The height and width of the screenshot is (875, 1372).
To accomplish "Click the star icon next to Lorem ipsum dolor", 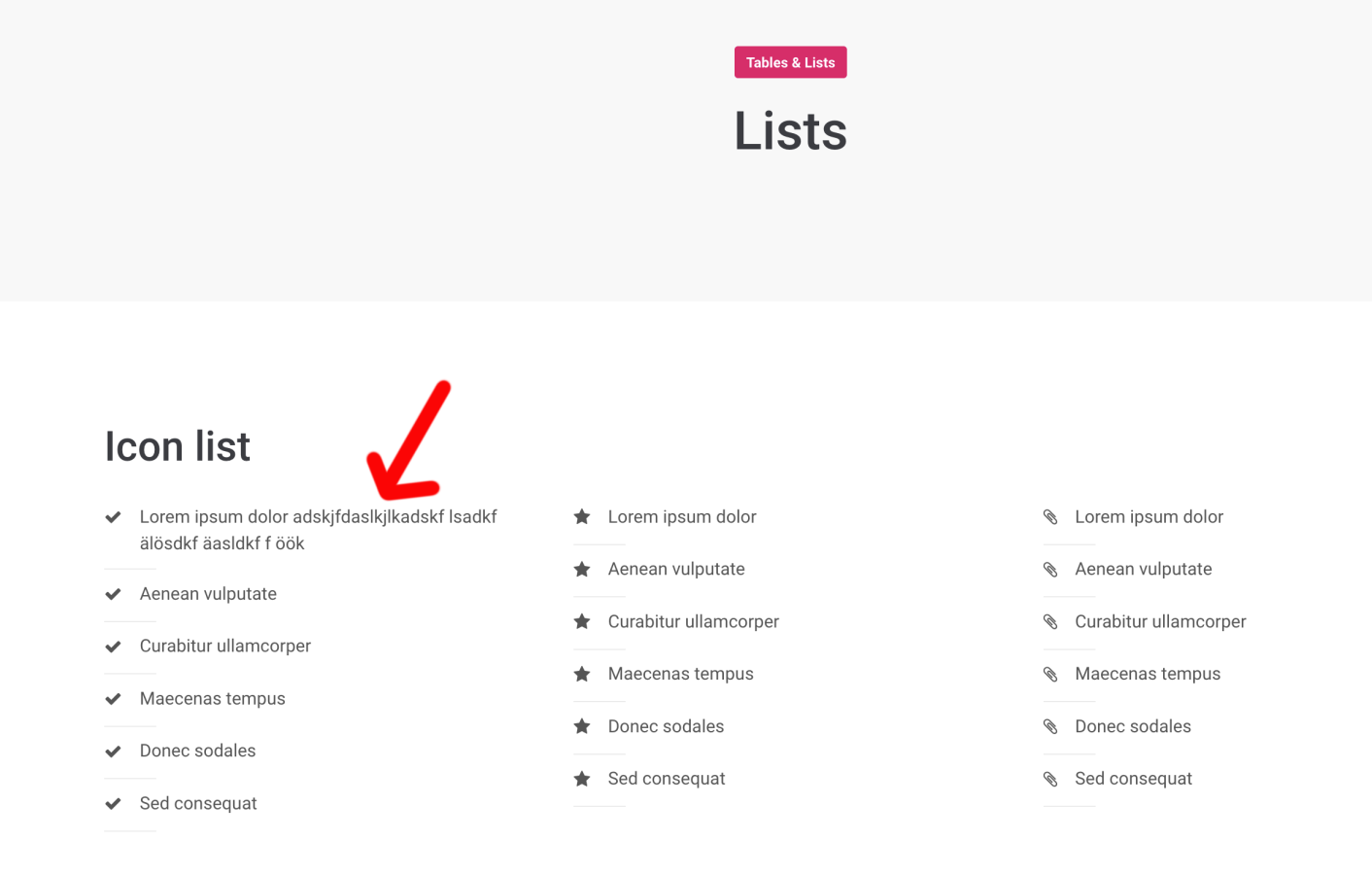I will point(582,517).
